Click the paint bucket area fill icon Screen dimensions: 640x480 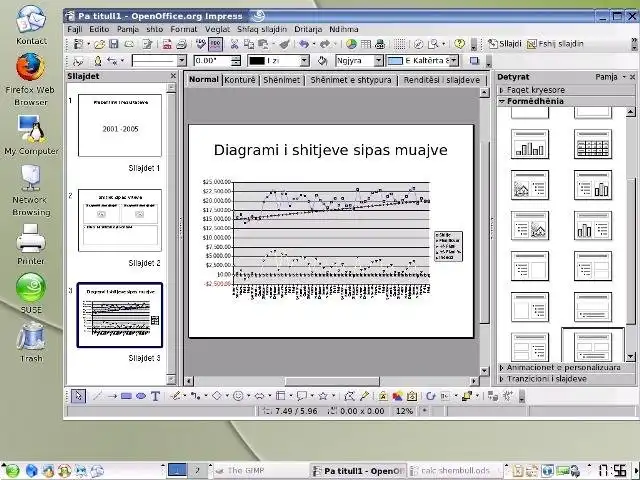(x=322, y=61)
